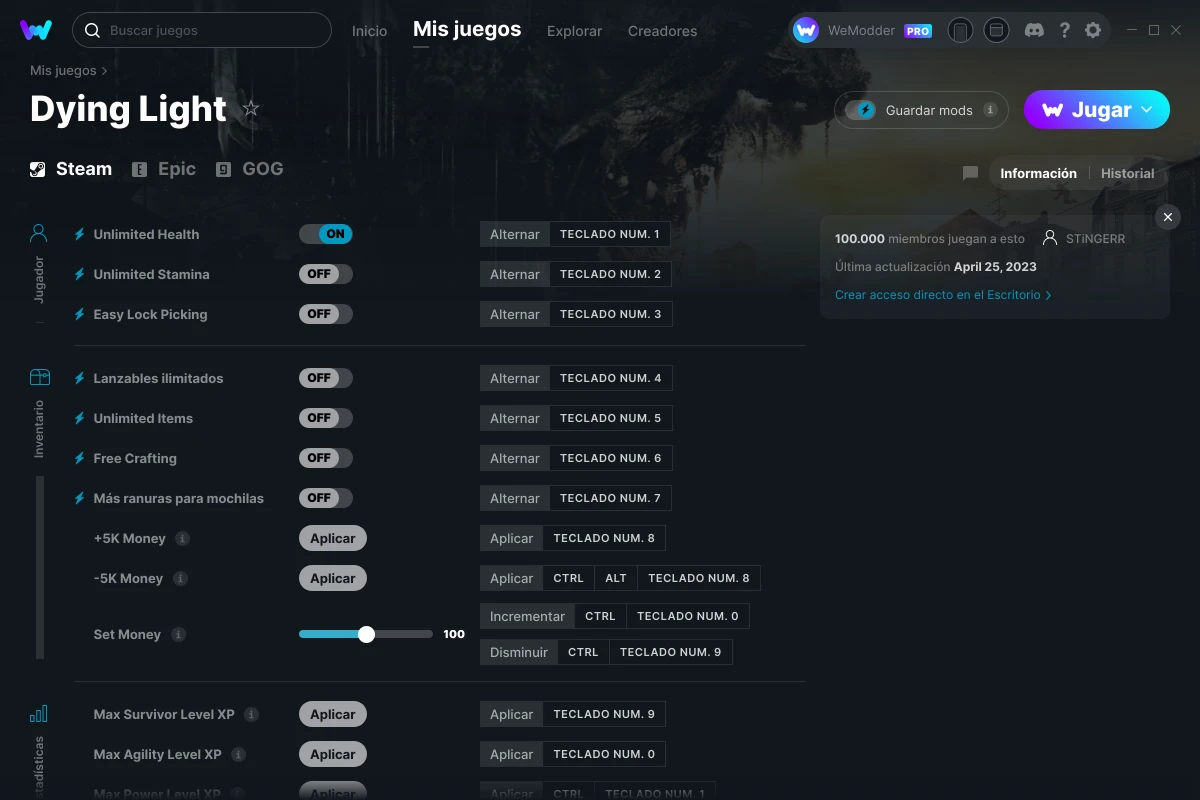The width and height of the screenshot is (1200, 800).
Task: Turn off Unlimited Health toggle
Action: (326, 234)
